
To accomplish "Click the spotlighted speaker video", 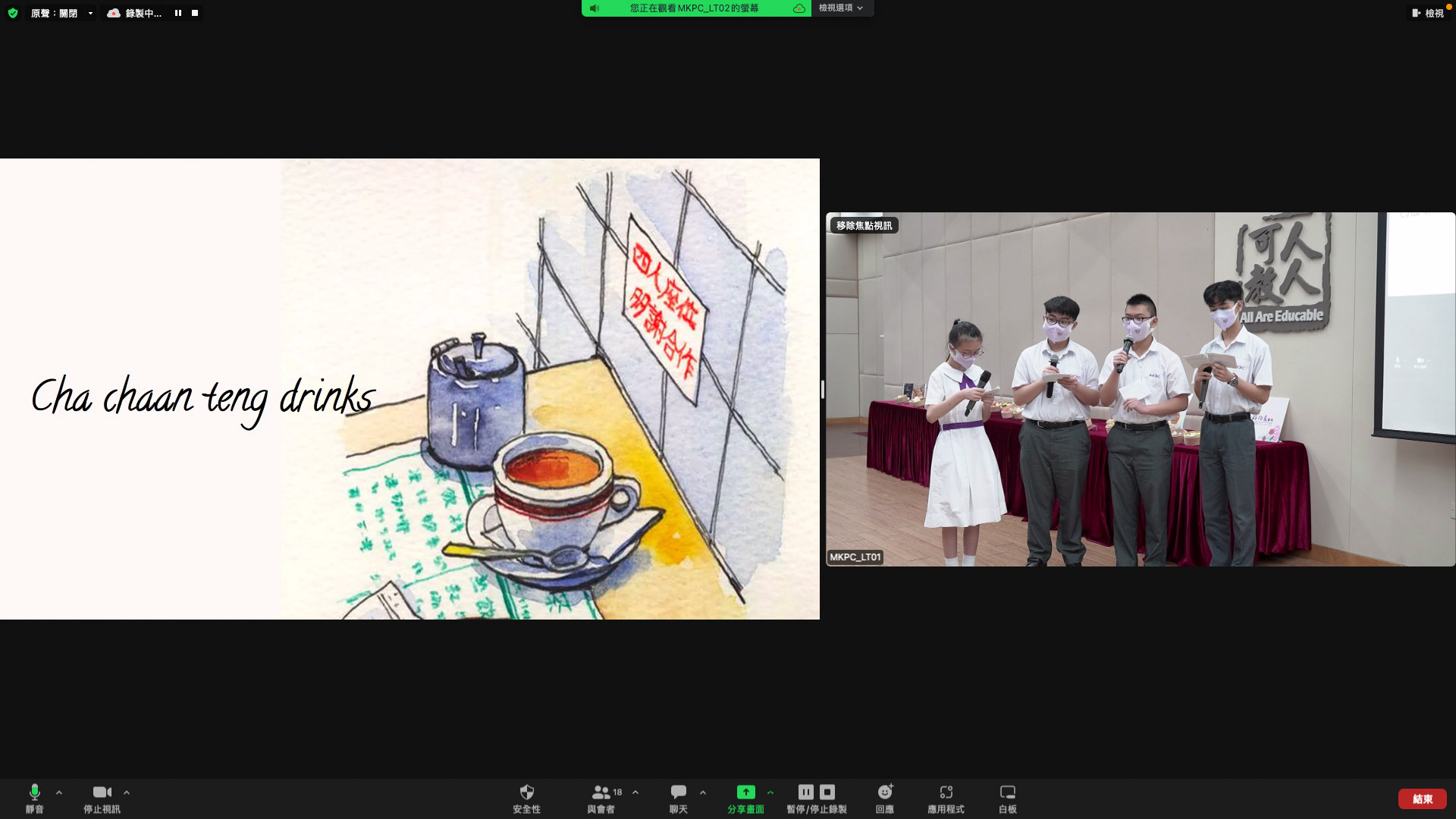I will coord(1141,389).
